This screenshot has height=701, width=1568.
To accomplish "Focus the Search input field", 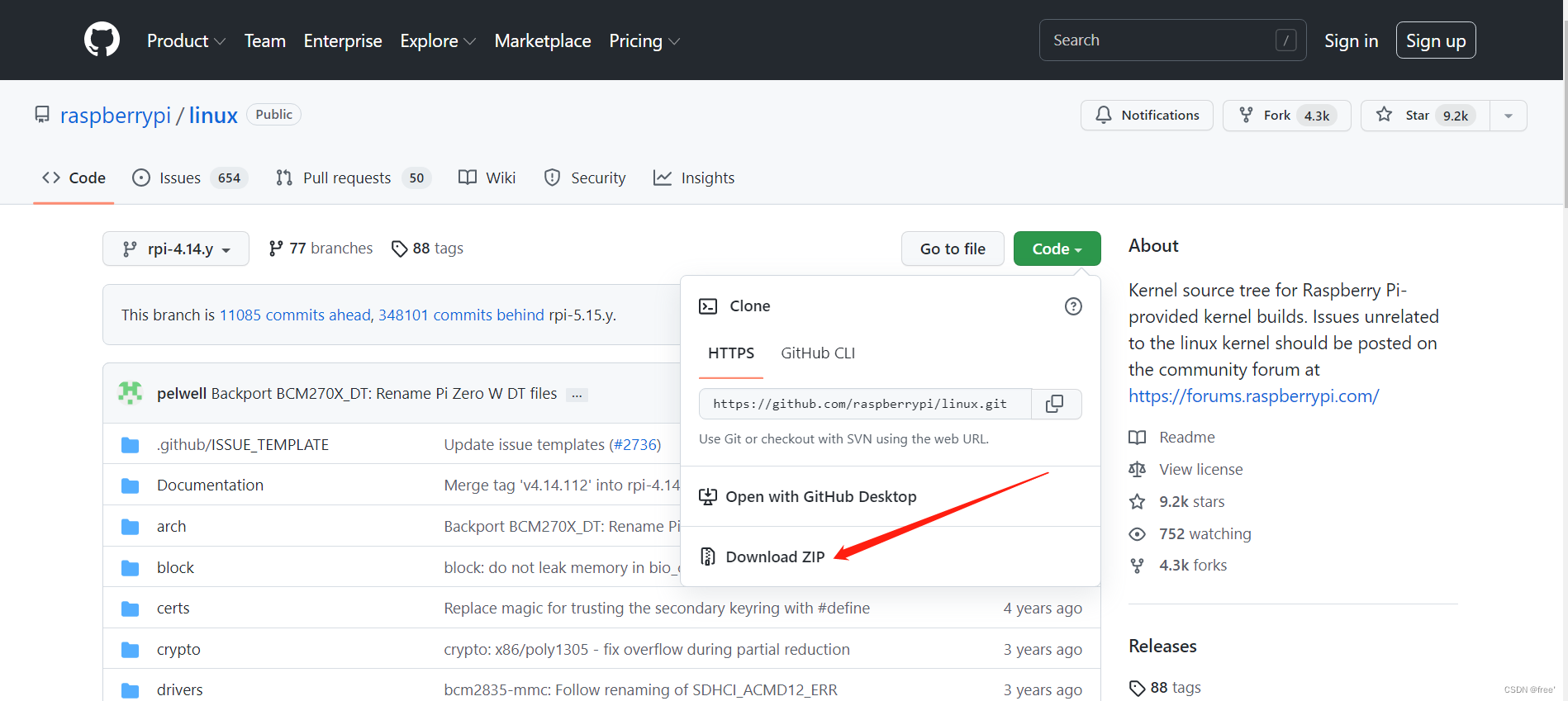I will pyautogui.click(x=1172, y=40).
